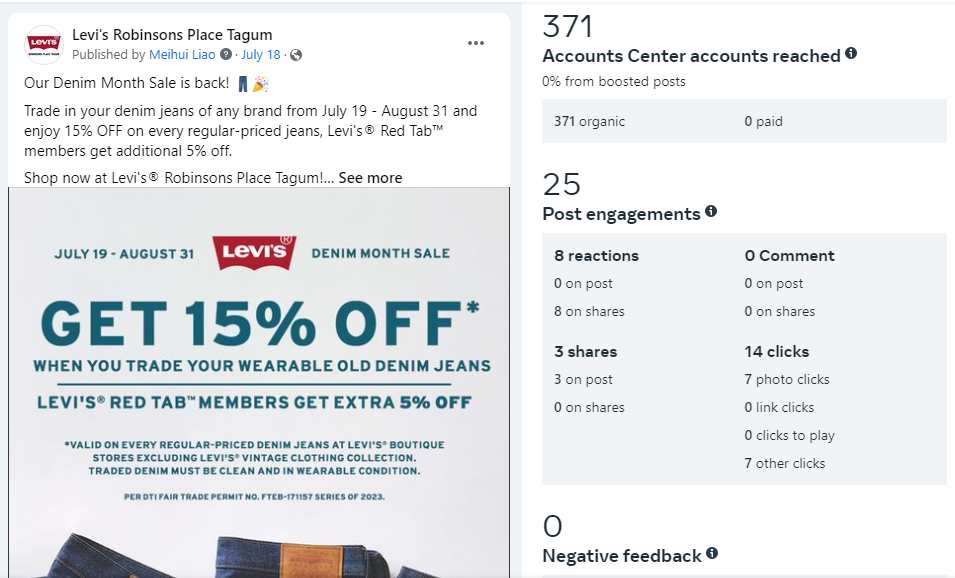Open Levi's Robinsons Place Tagum page name
955x578 pixels.
[x=172, y=35]
